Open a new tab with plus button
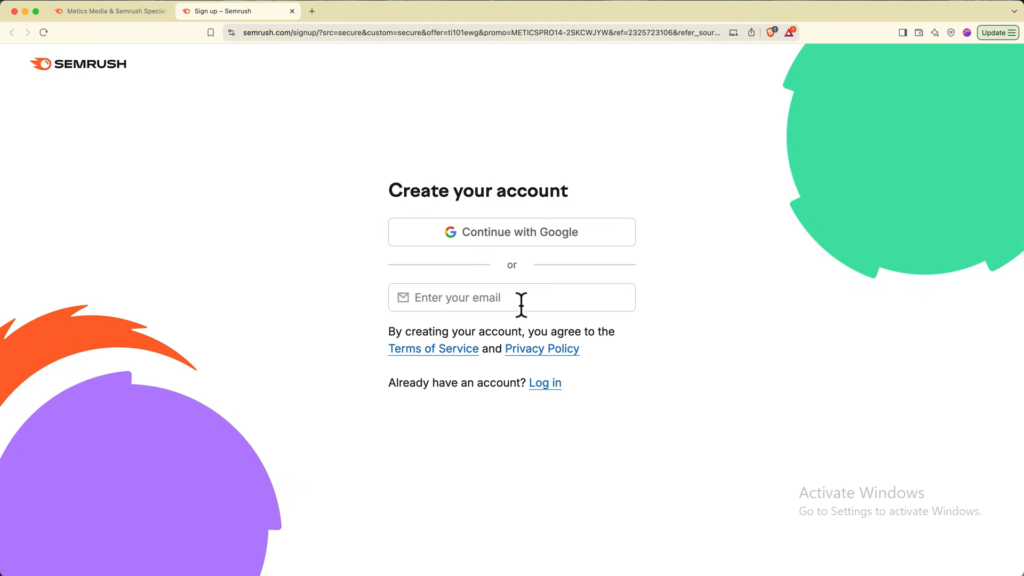Screen dimensions: 1024x576 312,11
